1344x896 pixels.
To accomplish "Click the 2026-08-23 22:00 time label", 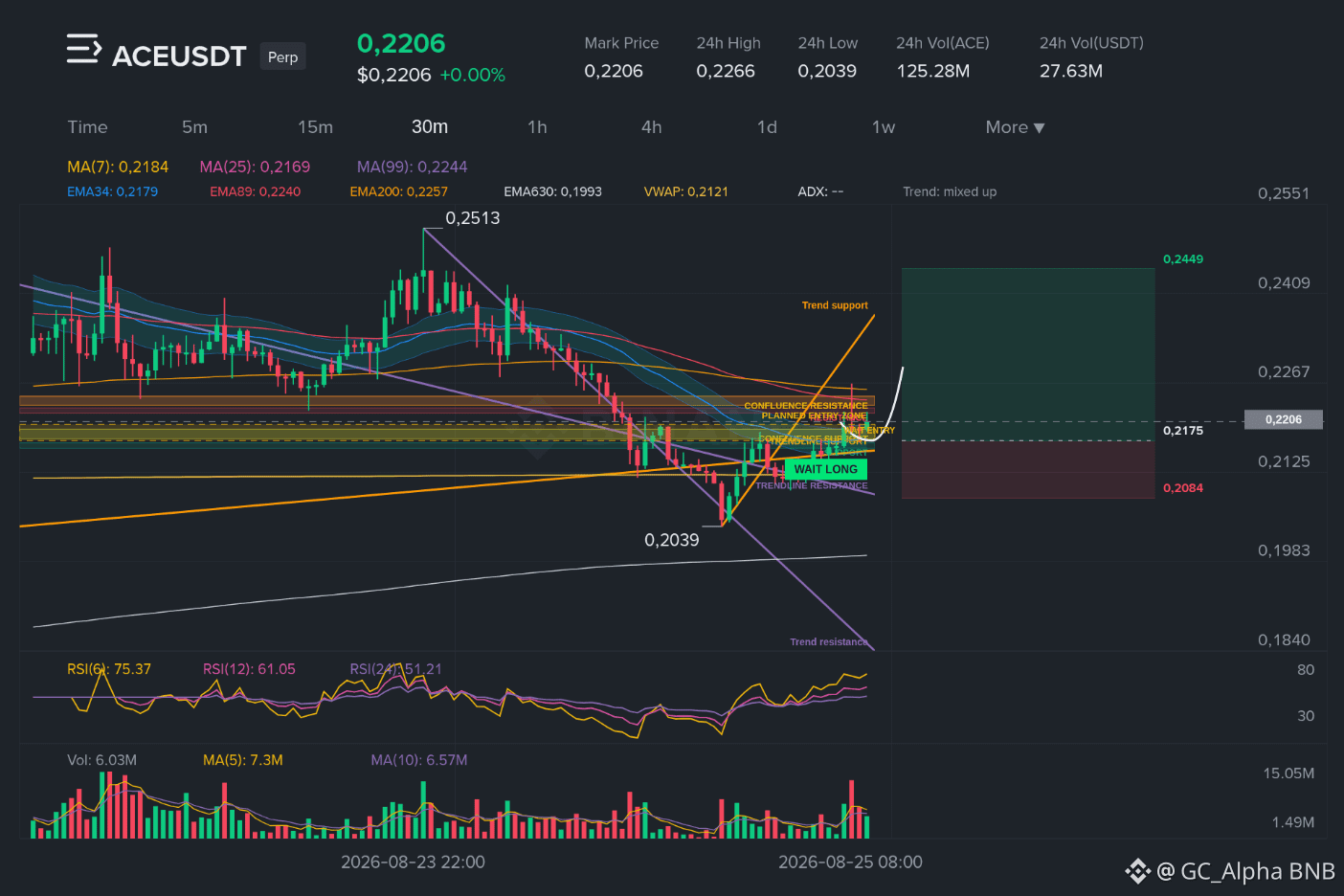I will tap(413, 862).
